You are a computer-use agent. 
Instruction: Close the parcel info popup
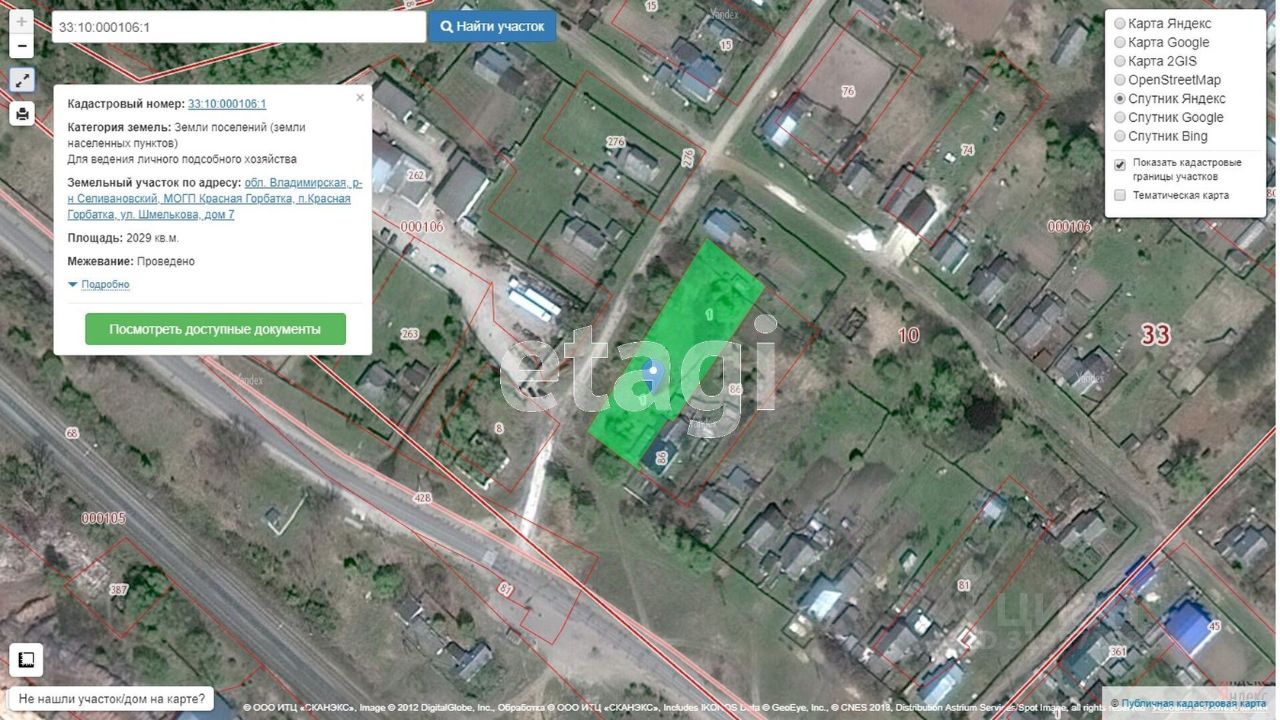pos(360,98)
